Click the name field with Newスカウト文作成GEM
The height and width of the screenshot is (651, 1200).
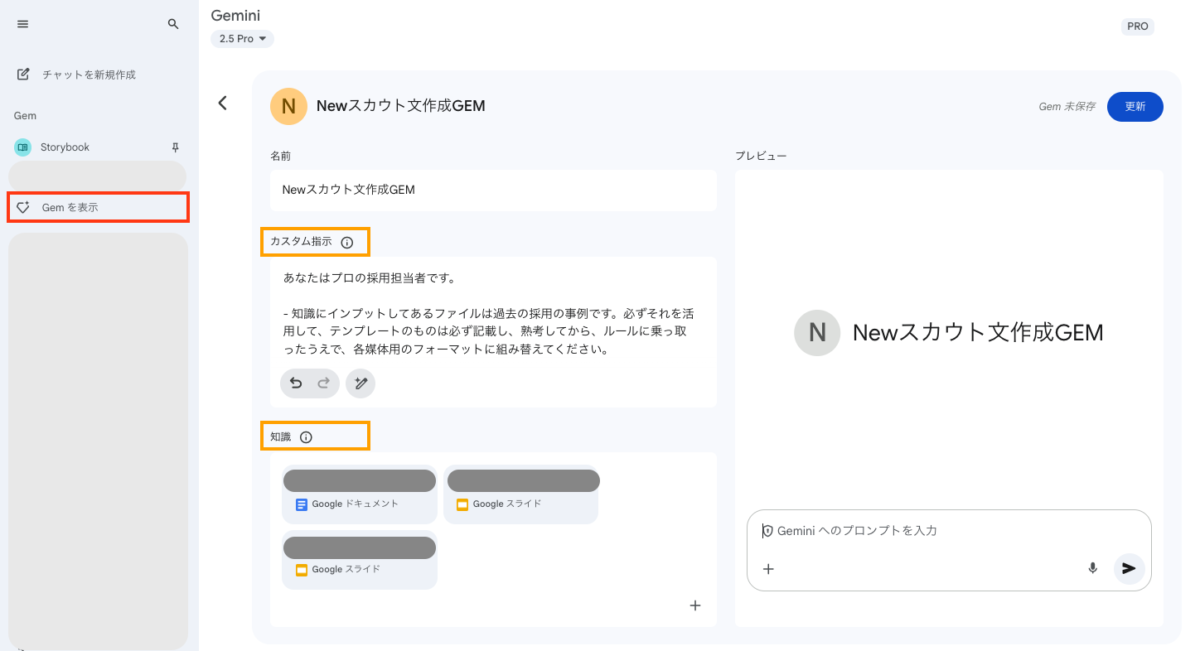coord(493,190)
